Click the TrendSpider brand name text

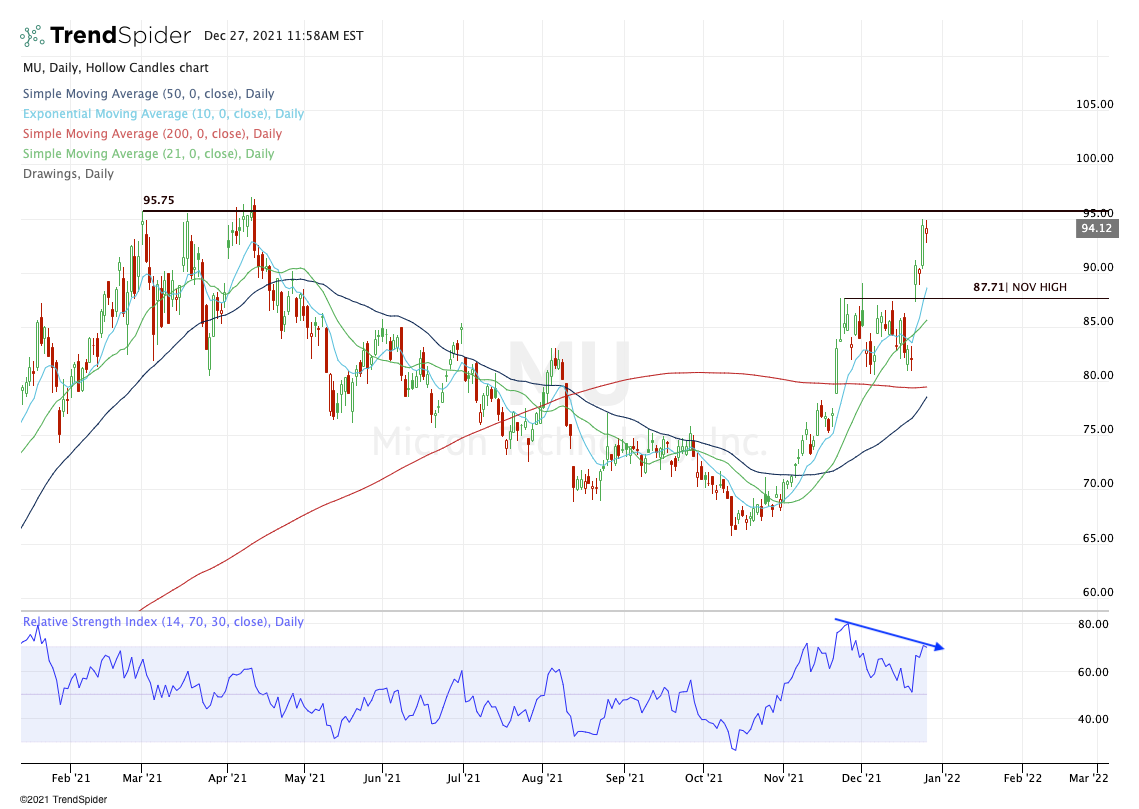point(120,36)
